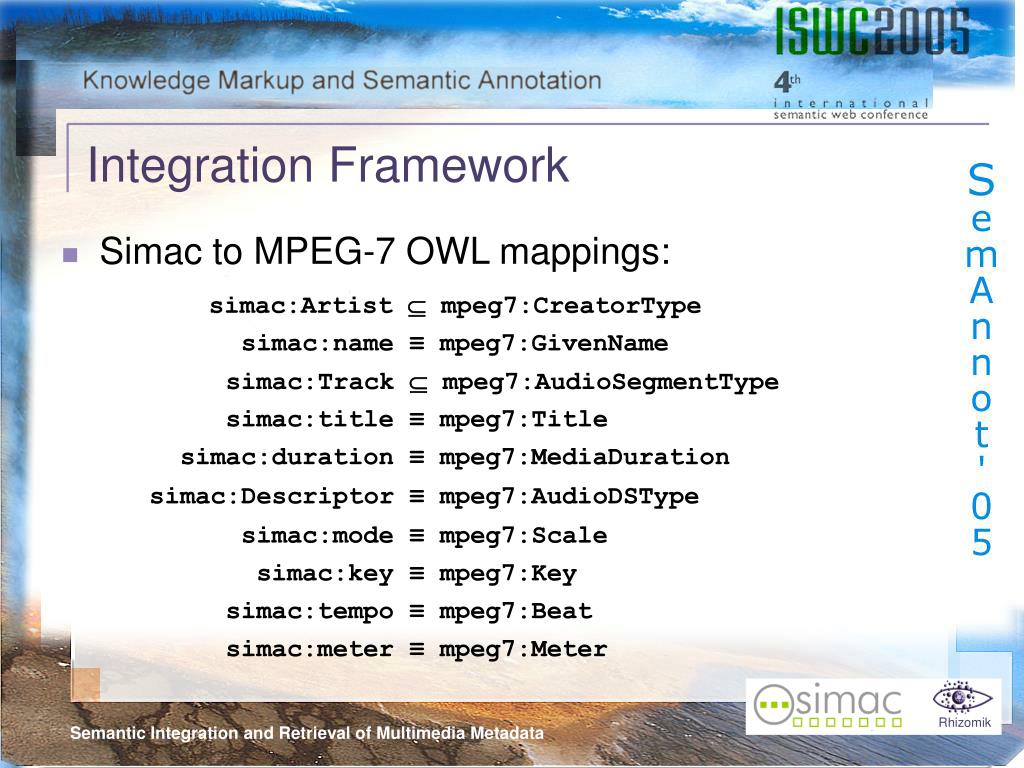
Task: Click the 4th international semantic web conference text
Action: (851, 97)
